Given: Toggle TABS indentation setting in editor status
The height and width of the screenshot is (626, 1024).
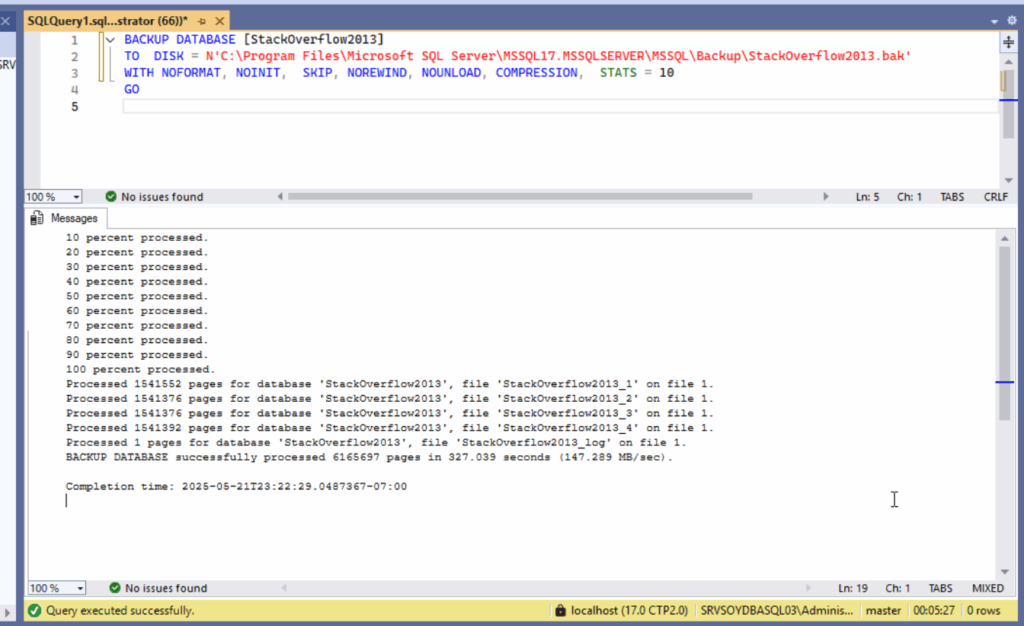Looking at the screenshot, I should coord(952,197).
